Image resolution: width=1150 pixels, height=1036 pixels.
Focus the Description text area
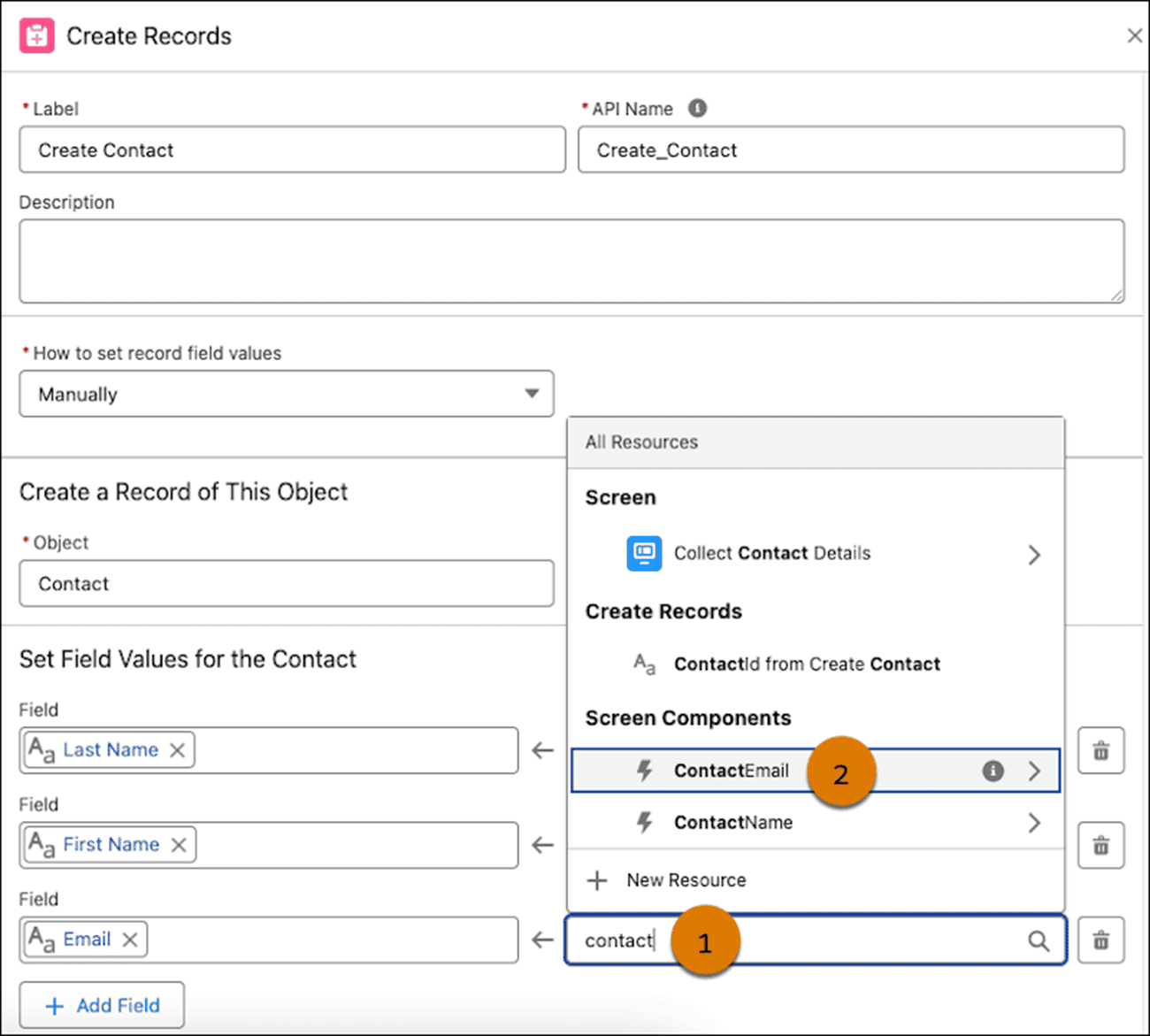click(x=571, y=261)
